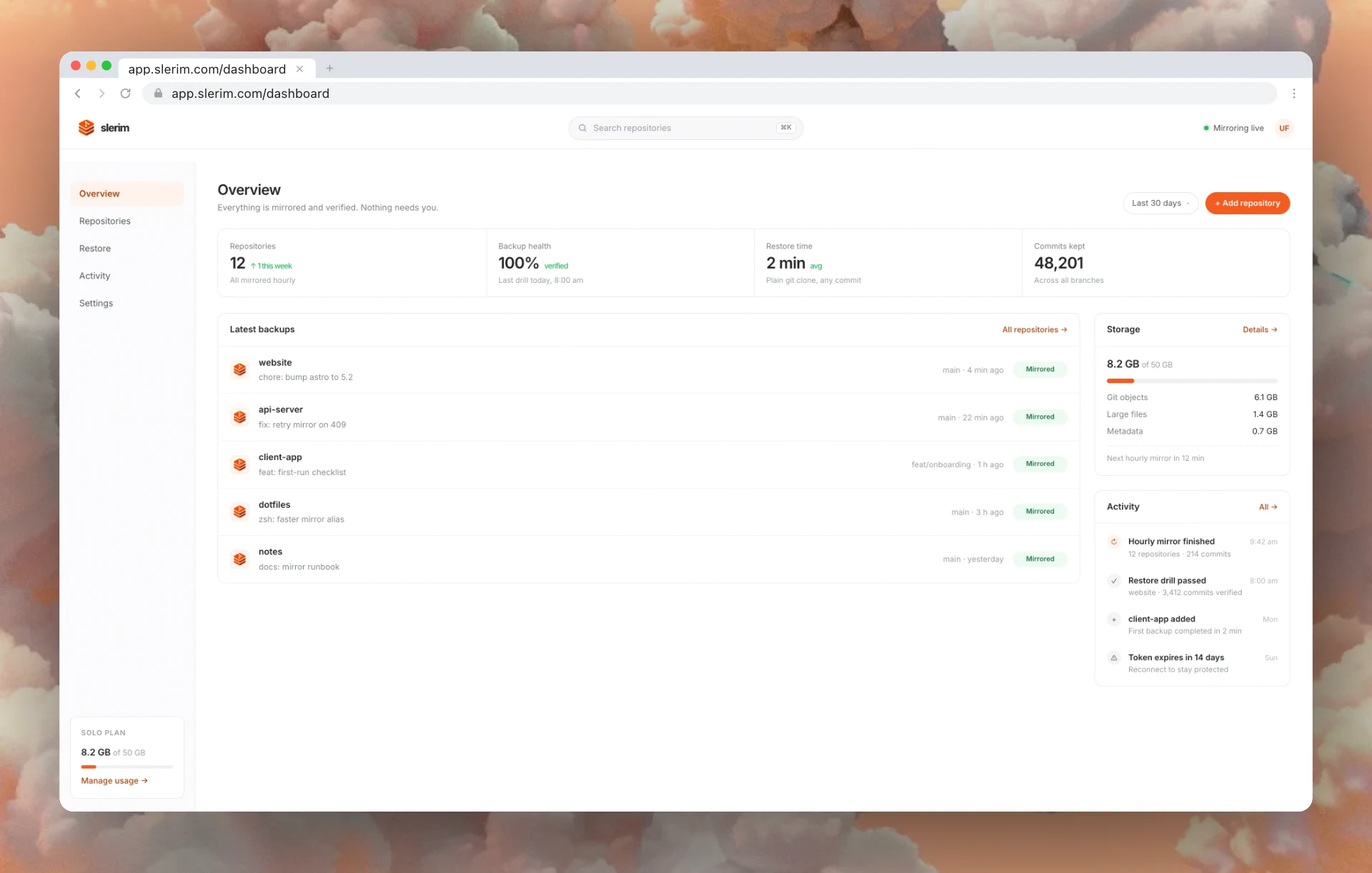Click the Hourly mirror finished activity icon
Image resolution: width=1372 pixels, height=873 pixels.
click(x=1113, y=542)
